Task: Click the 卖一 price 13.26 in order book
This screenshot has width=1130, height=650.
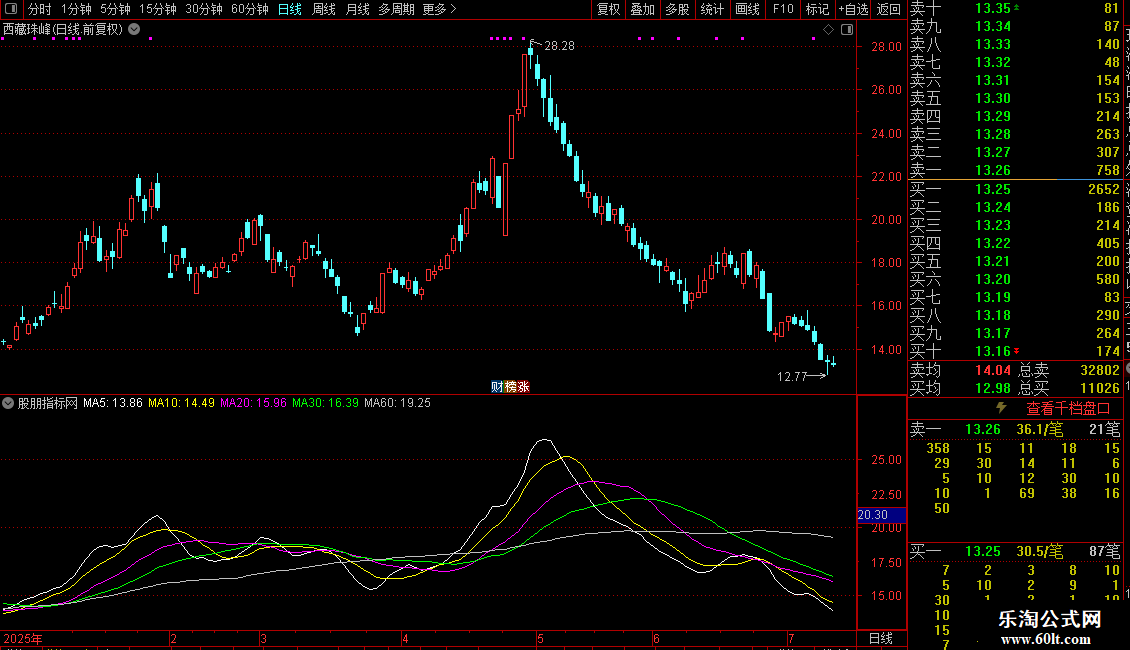Action: coord(992,170)
